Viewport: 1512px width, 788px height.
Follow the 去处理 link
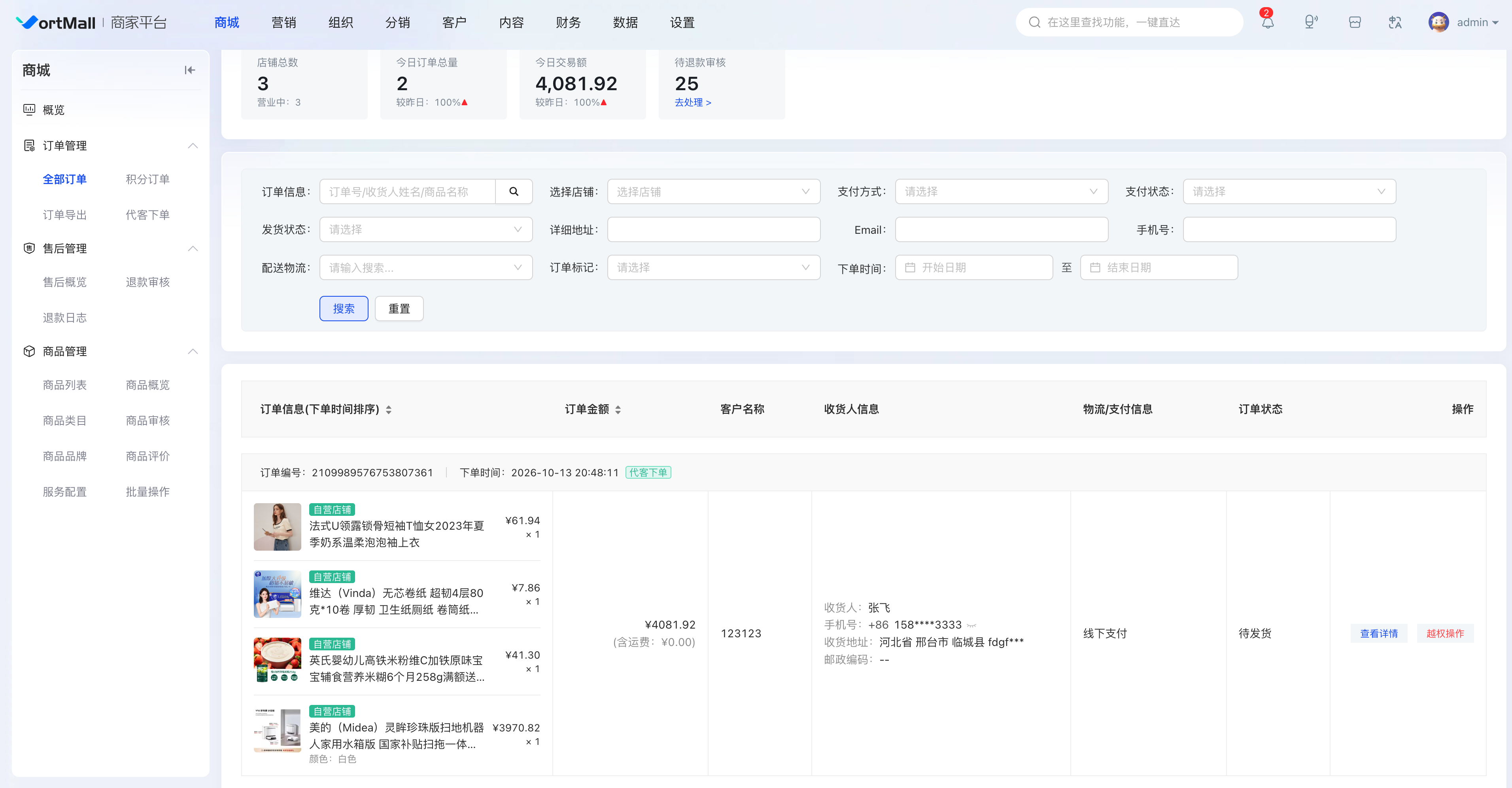(693, 102)
